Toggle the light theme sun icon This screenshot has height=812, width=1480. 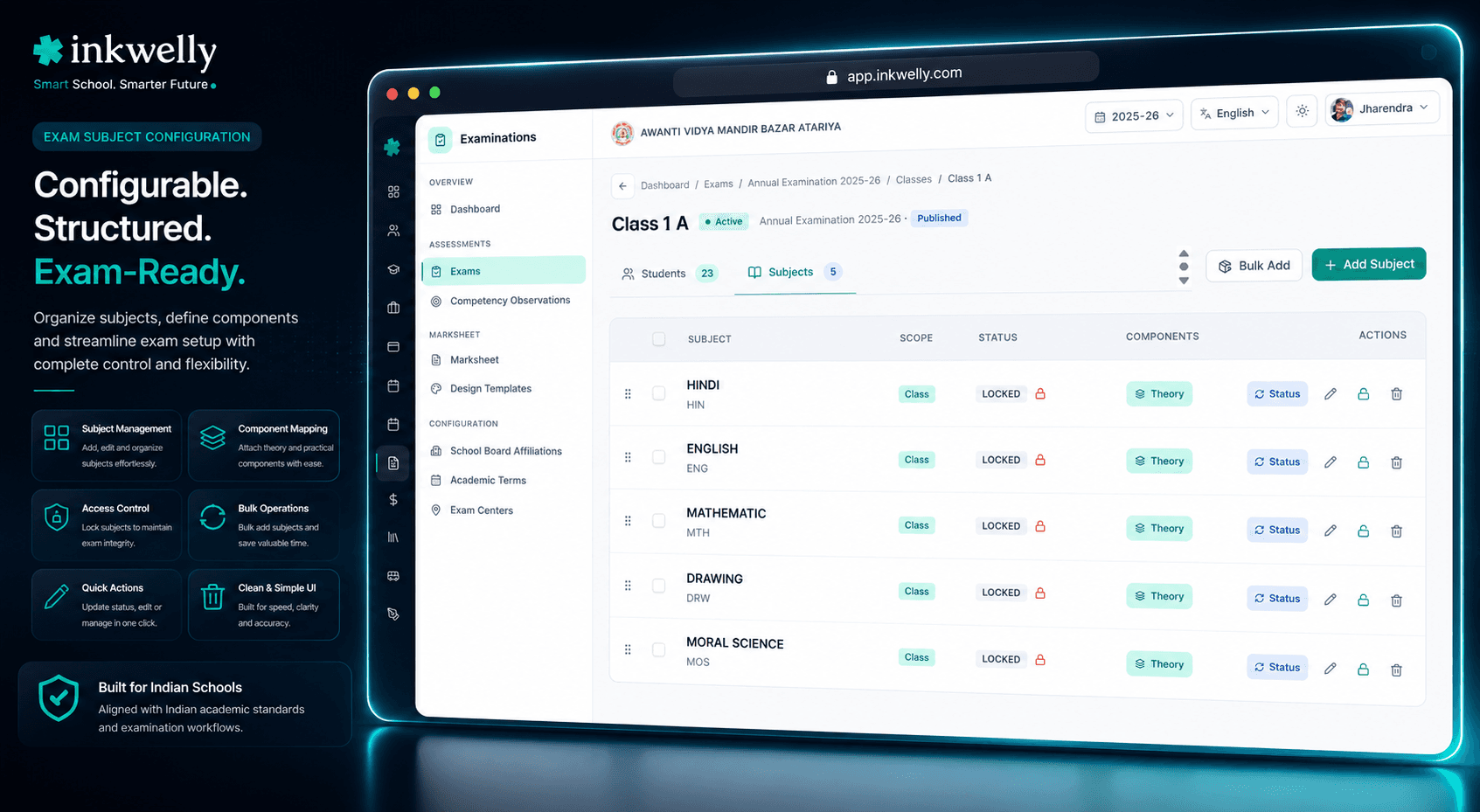coord(1302,111)
